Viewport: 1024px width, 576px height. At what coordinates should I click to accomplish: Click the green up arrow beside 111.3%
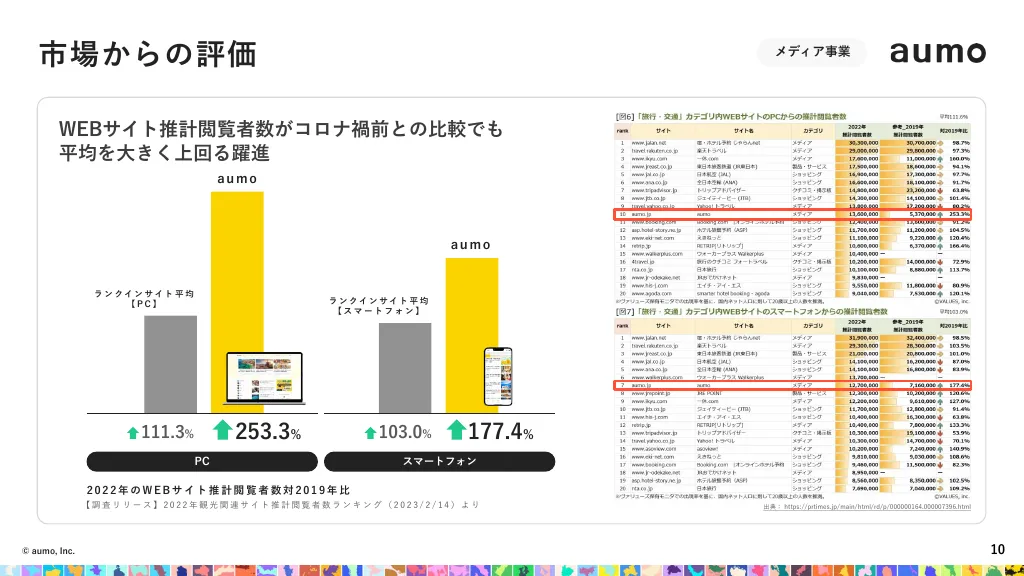(x=133, y=432)
